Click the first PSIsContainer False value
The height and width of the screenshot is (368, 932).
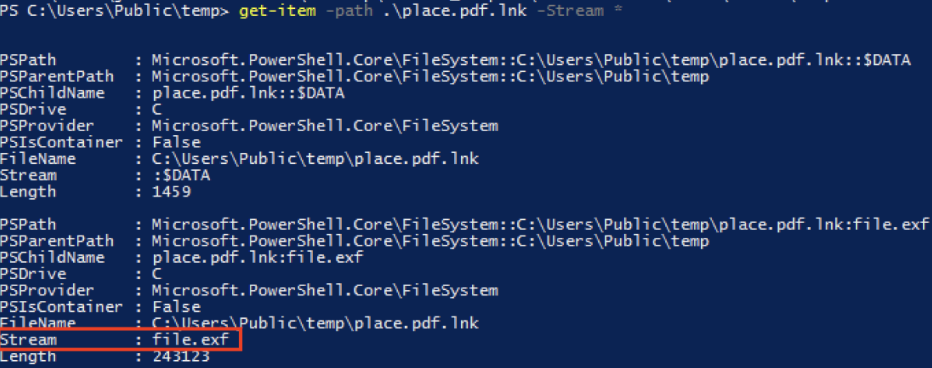(176, 143)
